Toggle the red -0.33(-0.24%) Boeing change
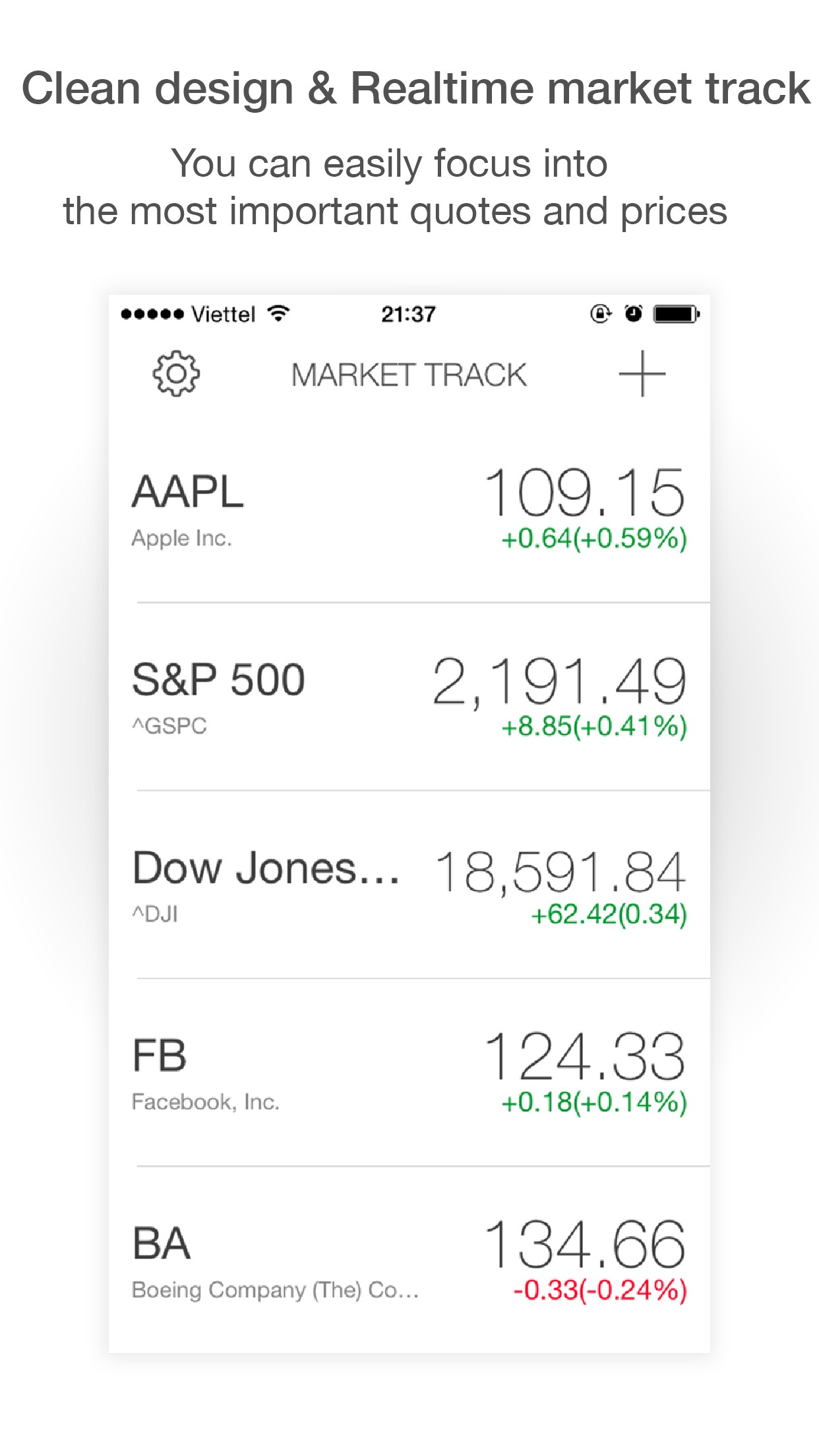Viewport: 819px width, 1456px height. point(599,1290)
